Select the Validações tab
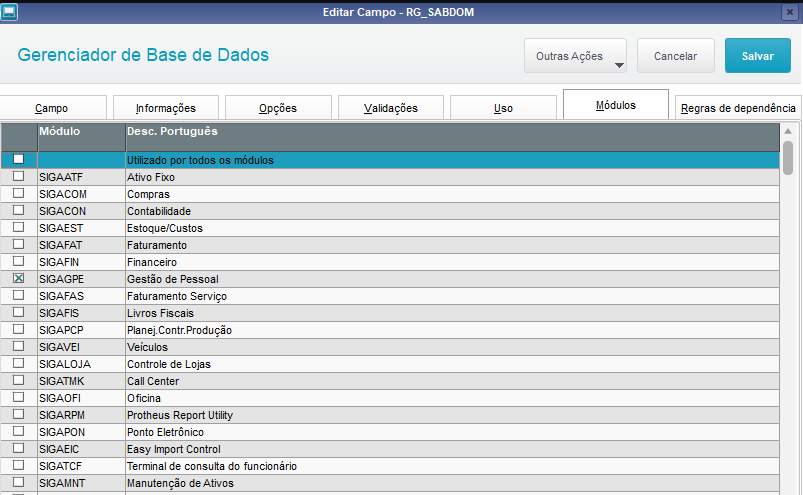The image size is (803, 495). (391, 108)
